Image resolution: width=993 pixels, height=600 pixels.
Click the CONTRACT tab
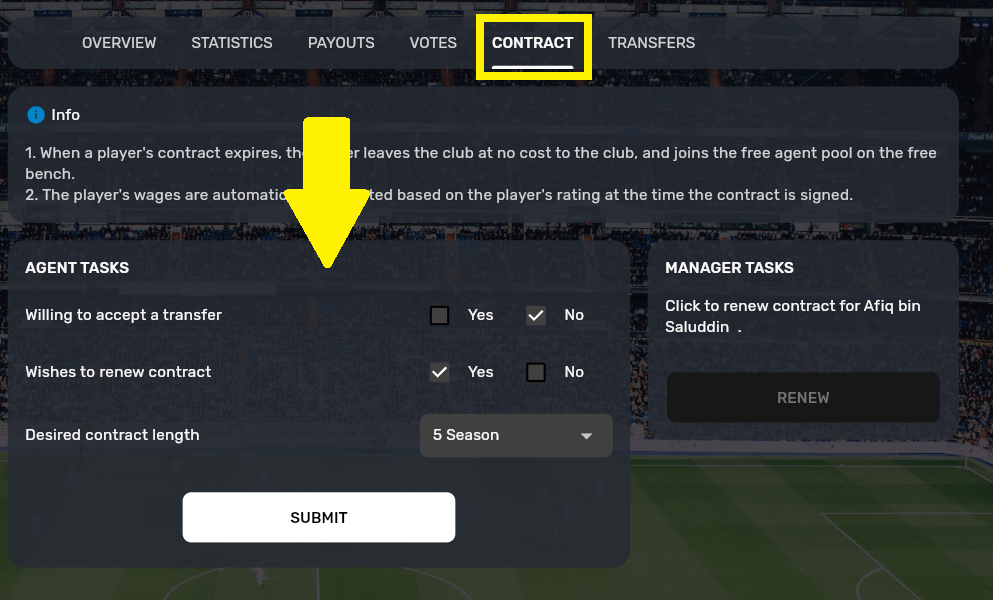click(x=532, y=43)
